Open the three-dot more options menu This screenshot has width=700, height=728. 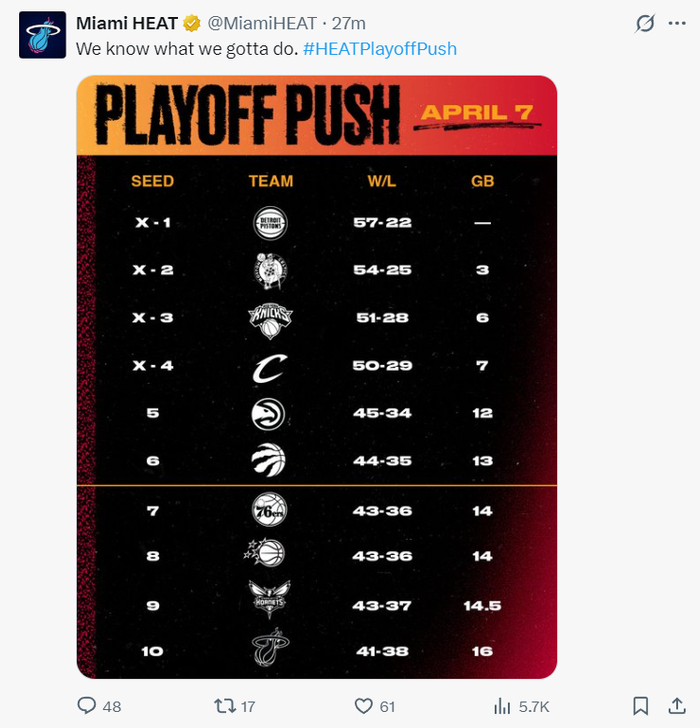tap(678, 23)
